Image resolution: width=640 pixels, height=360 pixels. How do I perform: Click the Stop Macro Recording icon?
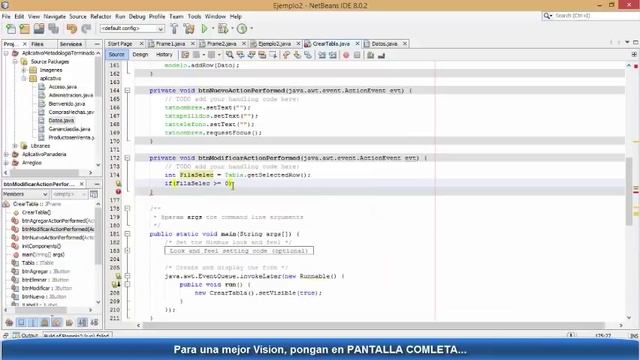[x=357, y=55]
